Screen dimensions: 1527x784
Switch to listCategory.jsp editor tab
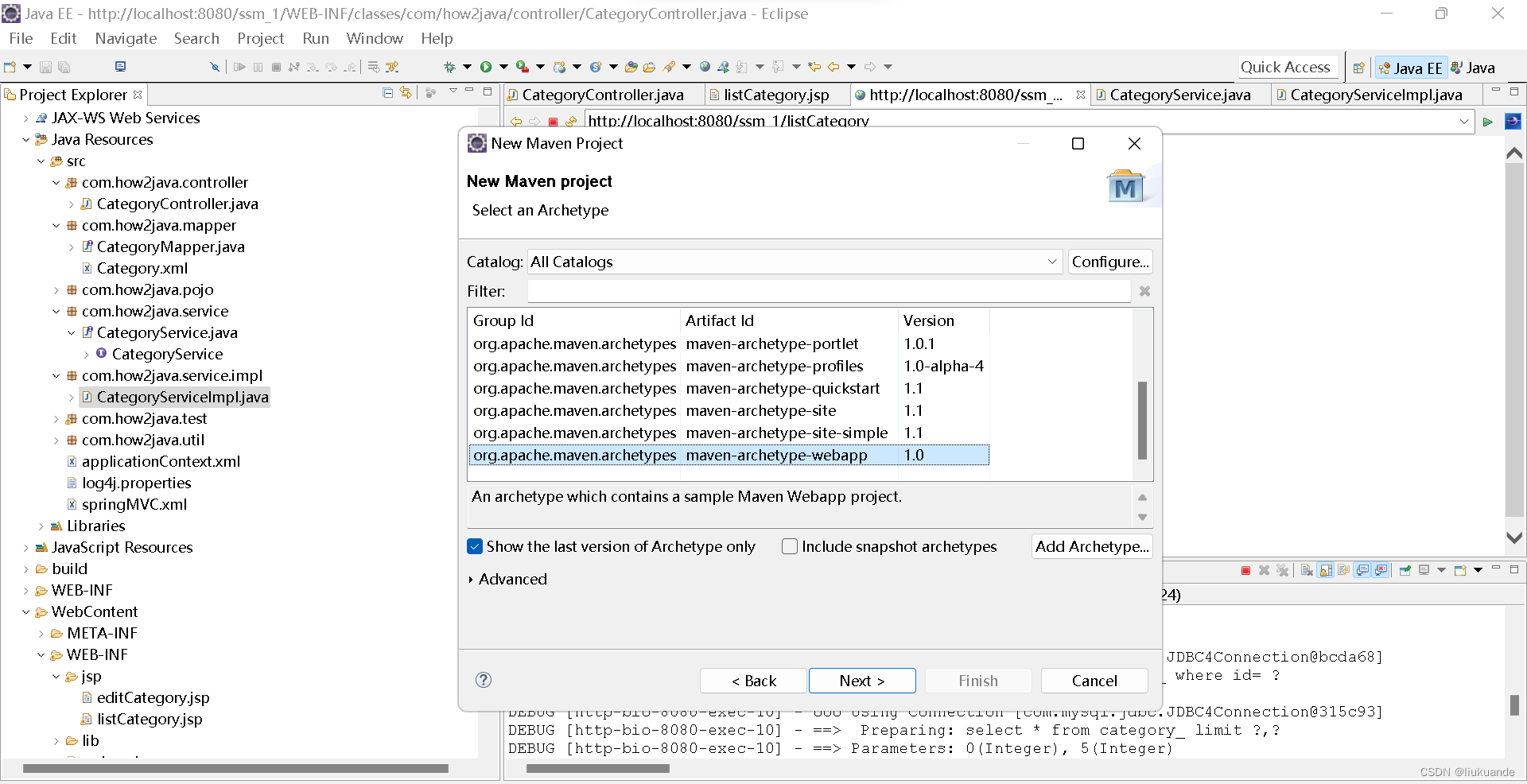pyautogui.click(x=776, y=95)
